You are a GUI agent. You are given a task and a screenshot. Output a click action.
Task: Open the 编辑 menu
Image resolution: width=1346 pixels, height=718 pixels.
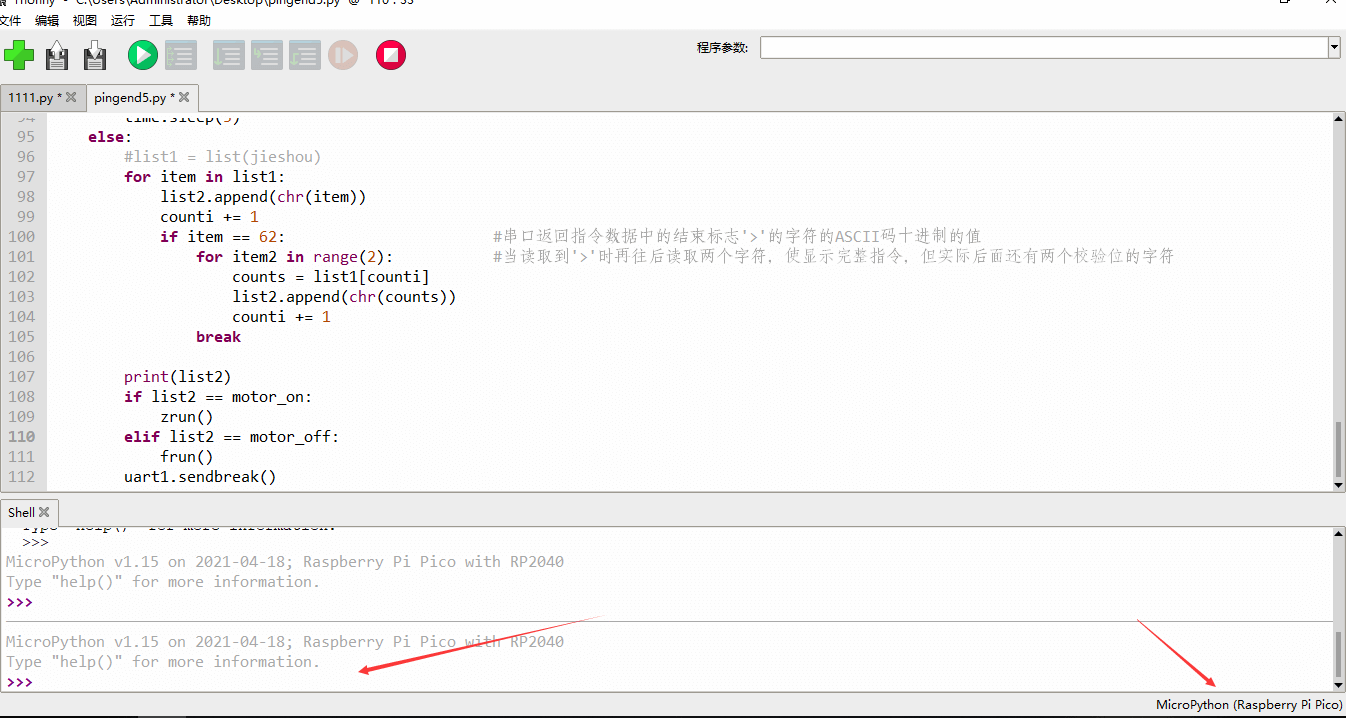(47, 20)
